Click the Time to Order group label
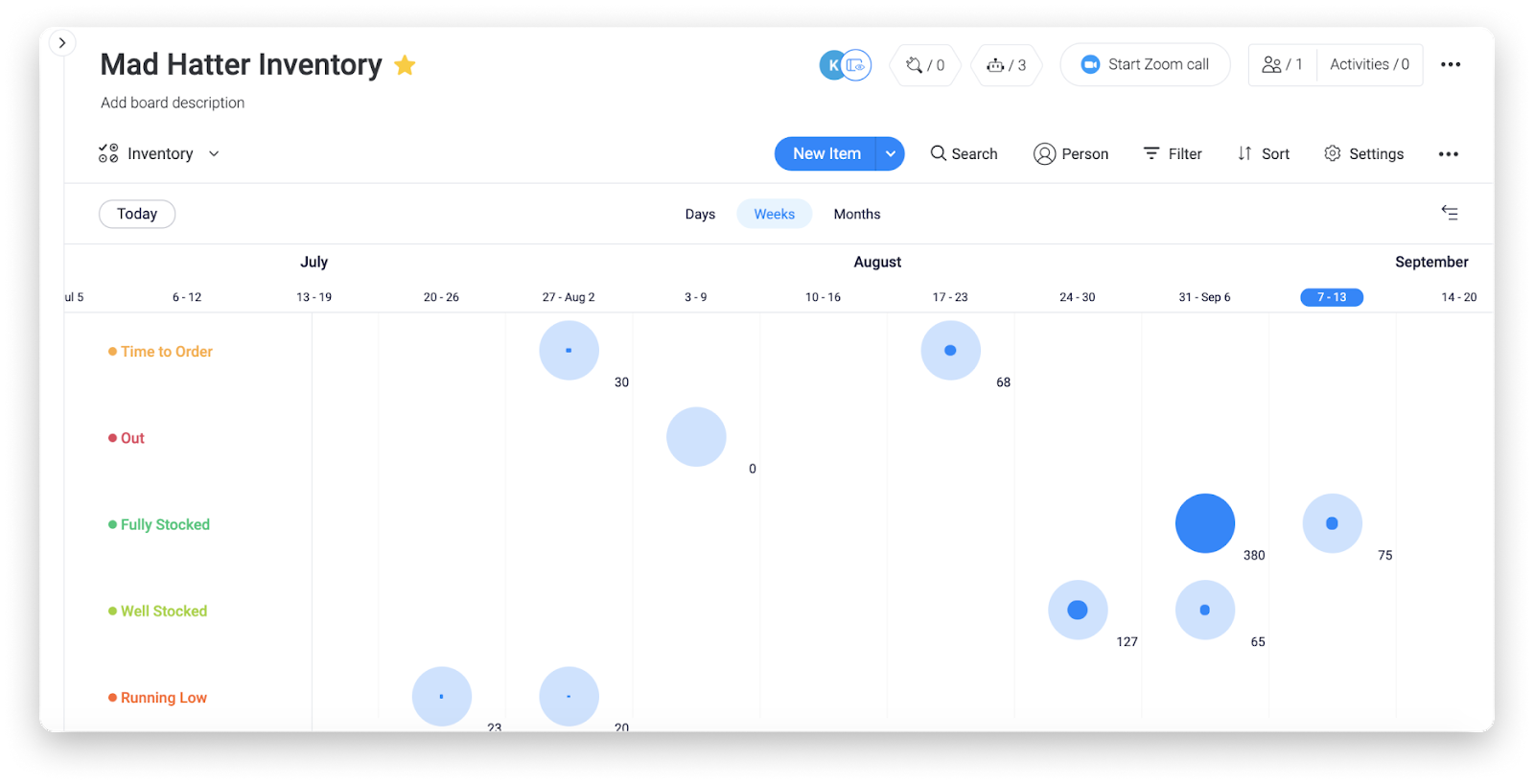 point(167,352)
